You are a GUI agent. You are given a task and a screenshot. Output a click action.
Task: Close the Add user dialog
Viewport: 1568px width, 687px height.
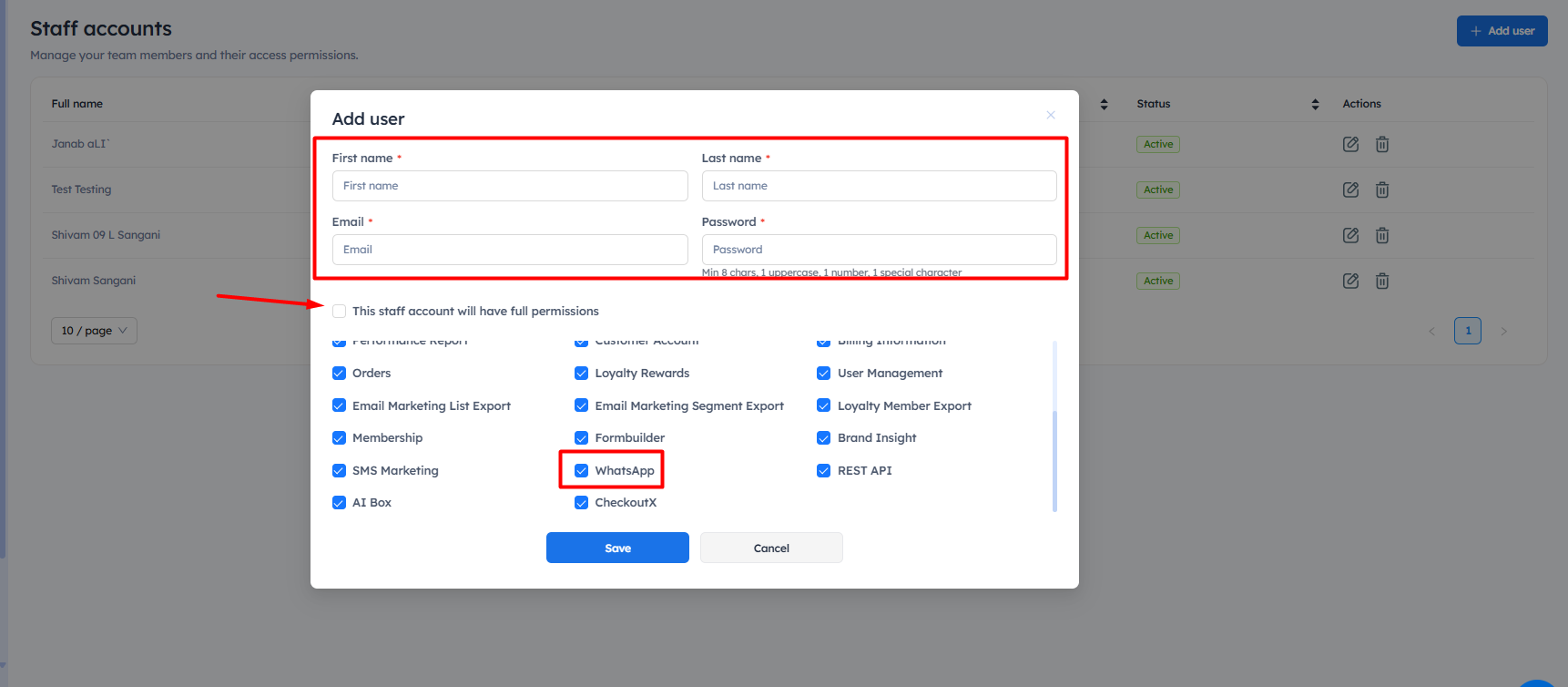click(1051, 115)
